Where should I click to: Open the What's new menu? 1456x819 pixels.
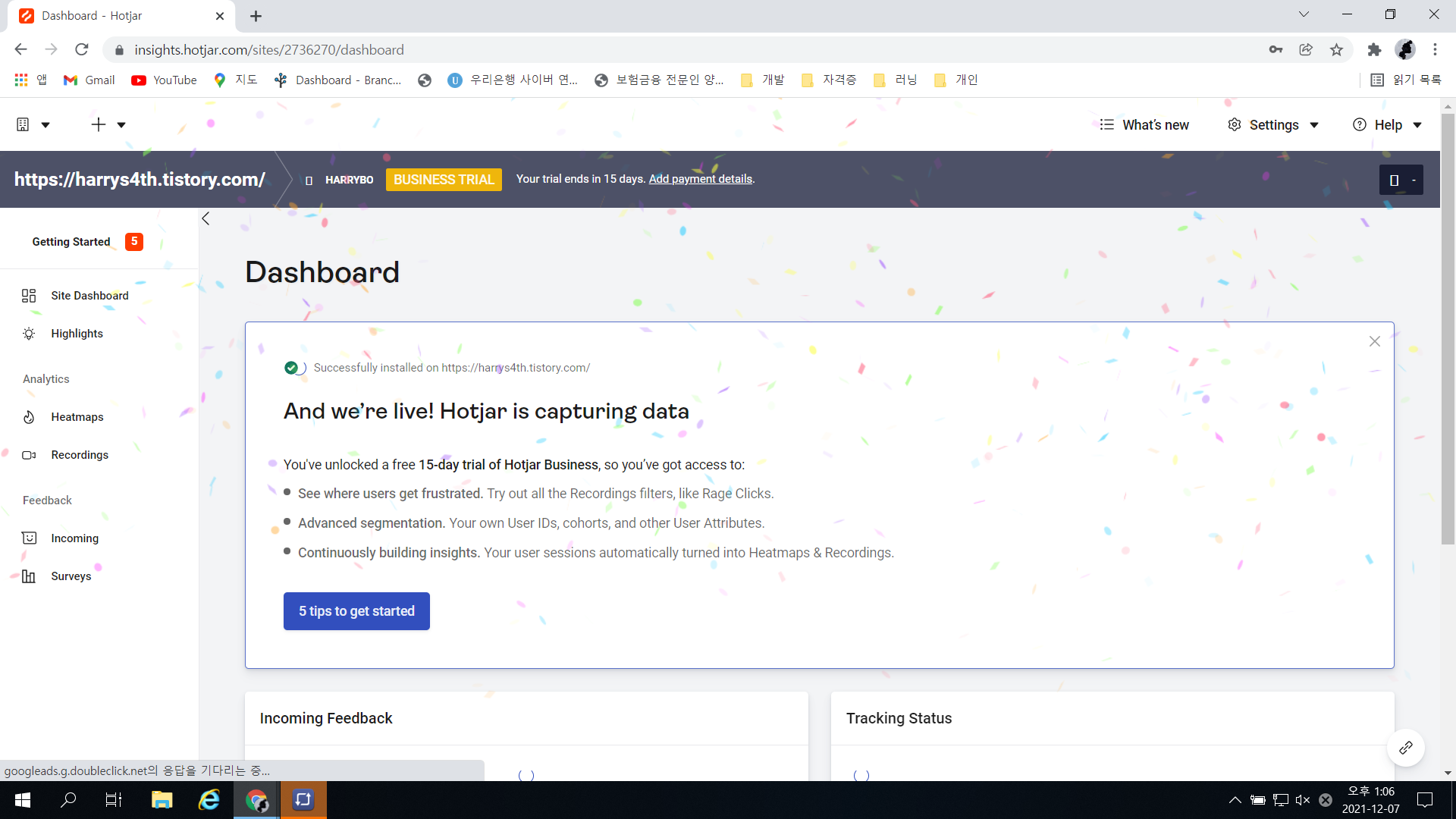1144,125
